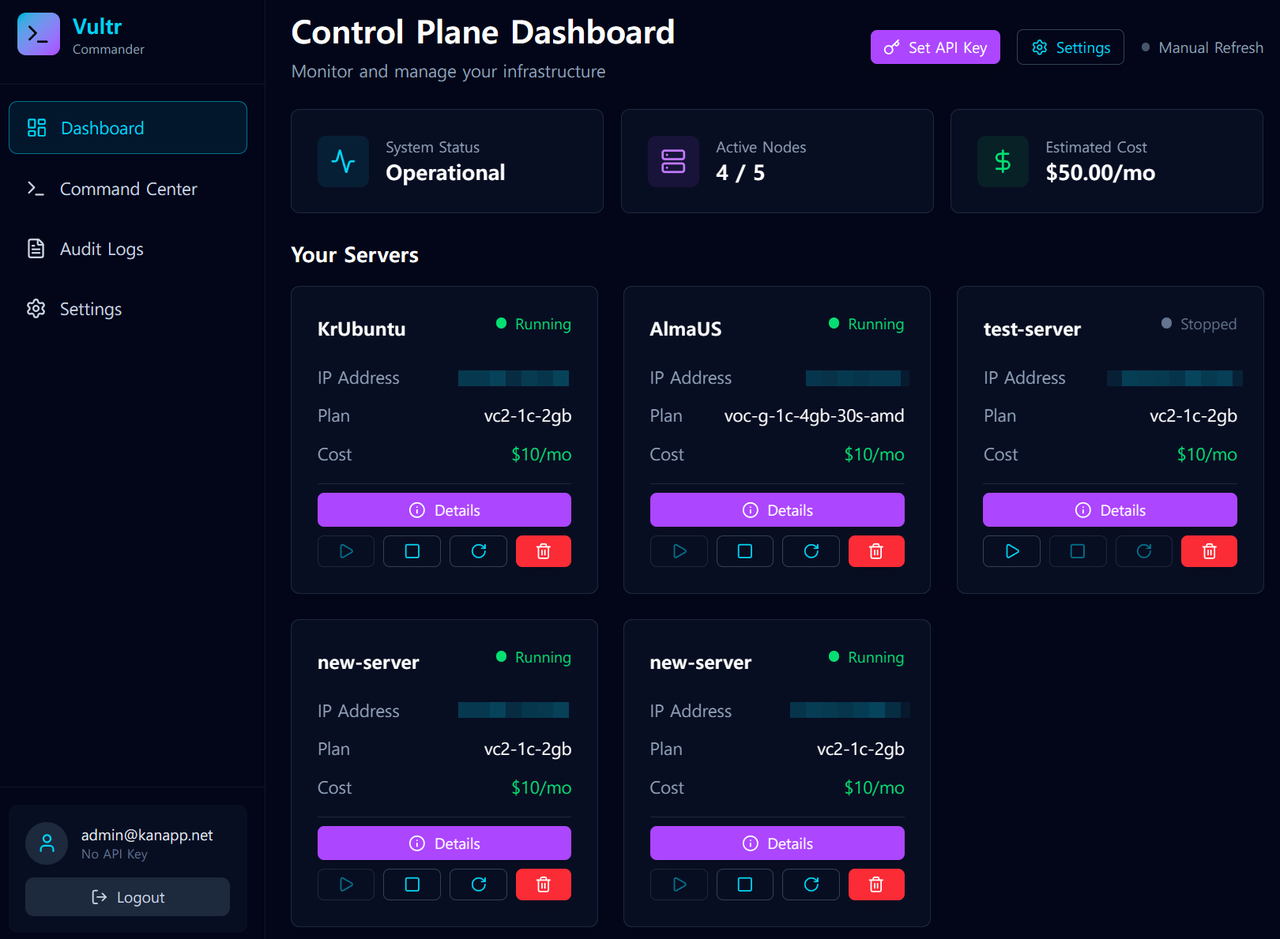Click the masked IP address on test-server

[x=1175, y=378]
